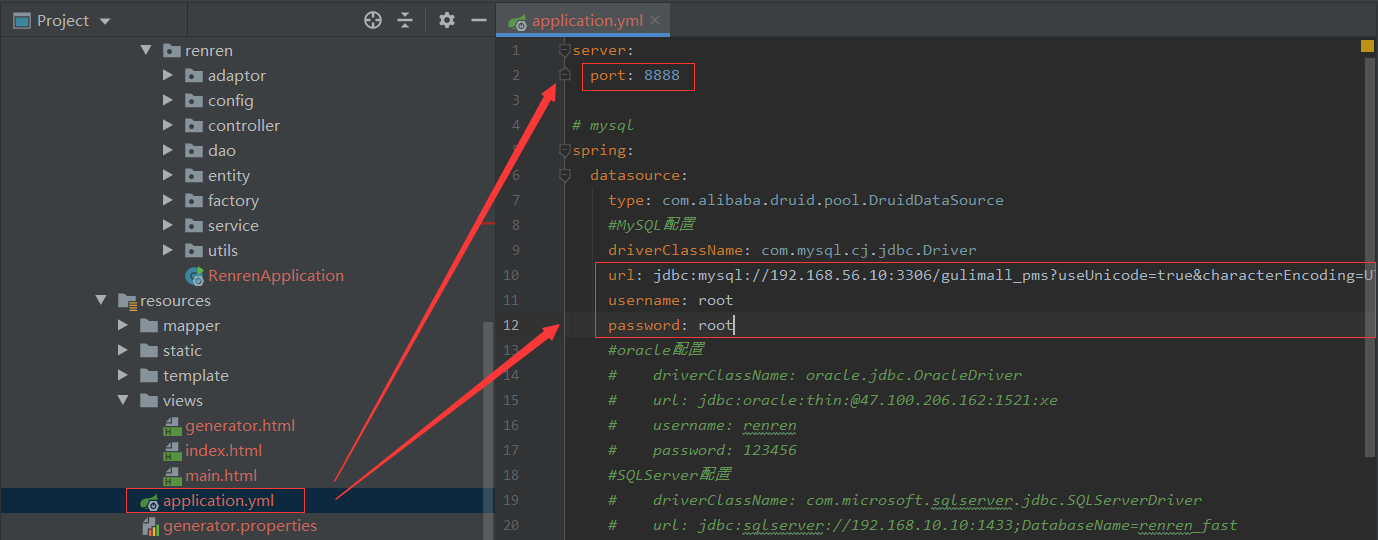Screen dimensions: 1378x540
Task: Select the utils package icon
Action: [193, 250]
